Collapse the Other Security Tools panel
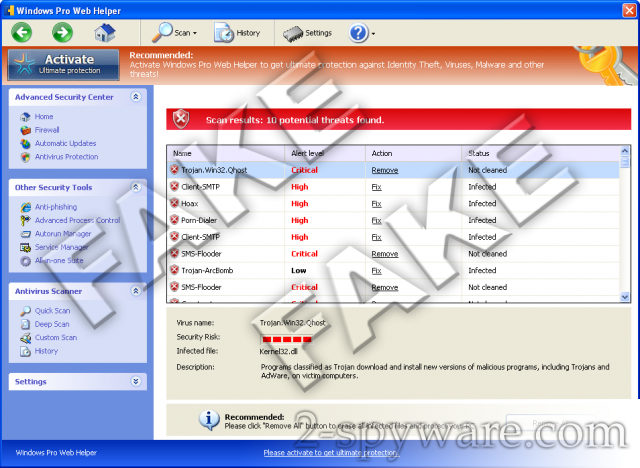The width and height of the screenshot is (640, 468). point(136,187)
